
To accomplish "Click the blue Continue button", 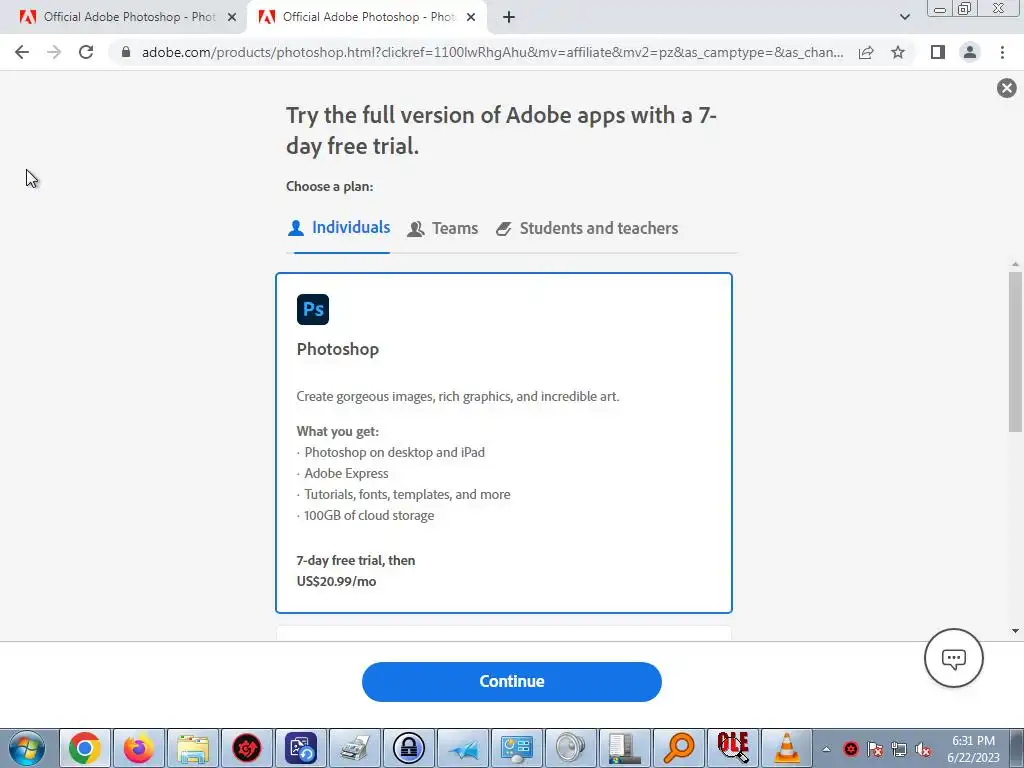I will coord(511,681).
